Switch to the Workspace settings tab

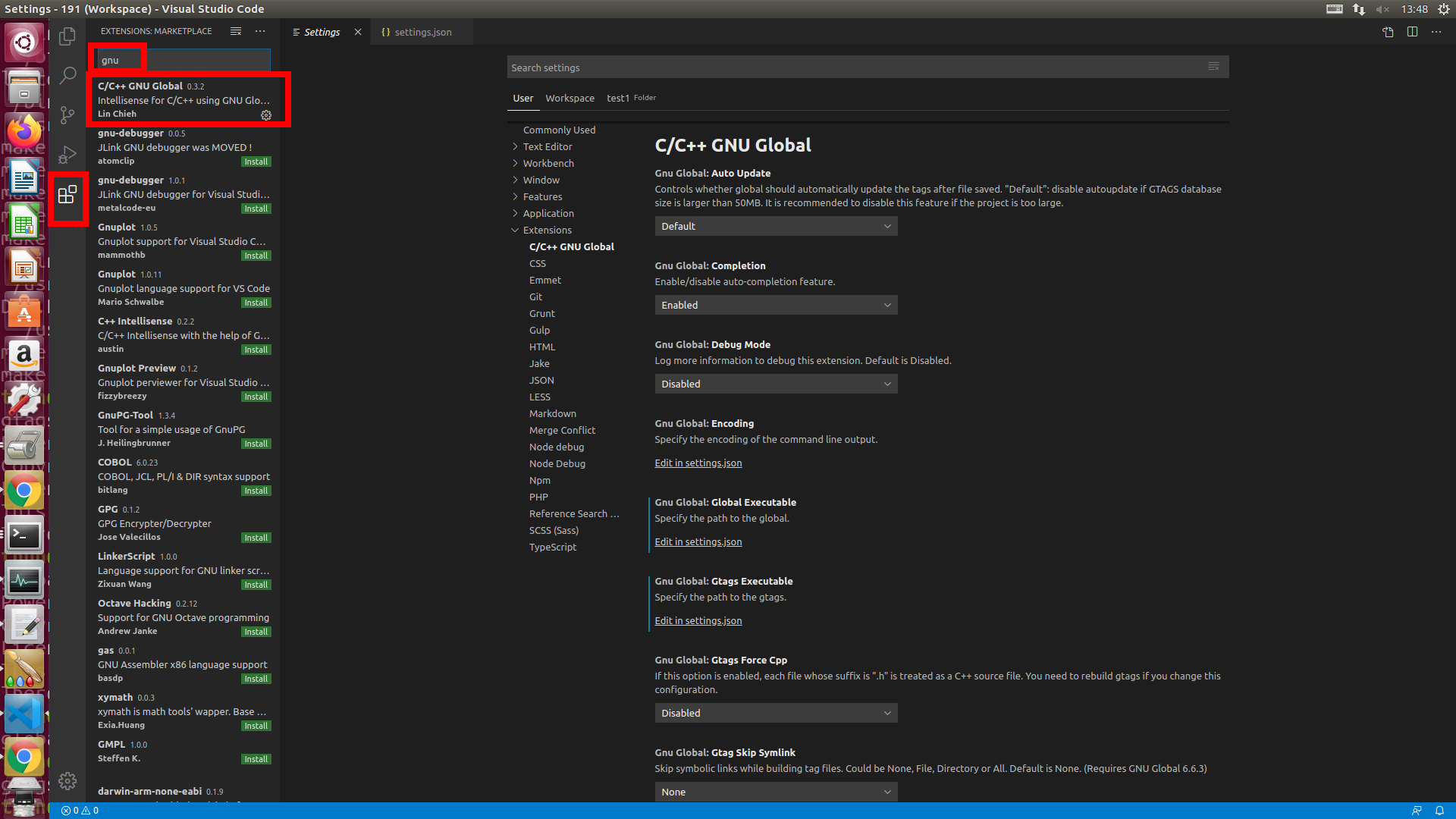coord(570,98)
